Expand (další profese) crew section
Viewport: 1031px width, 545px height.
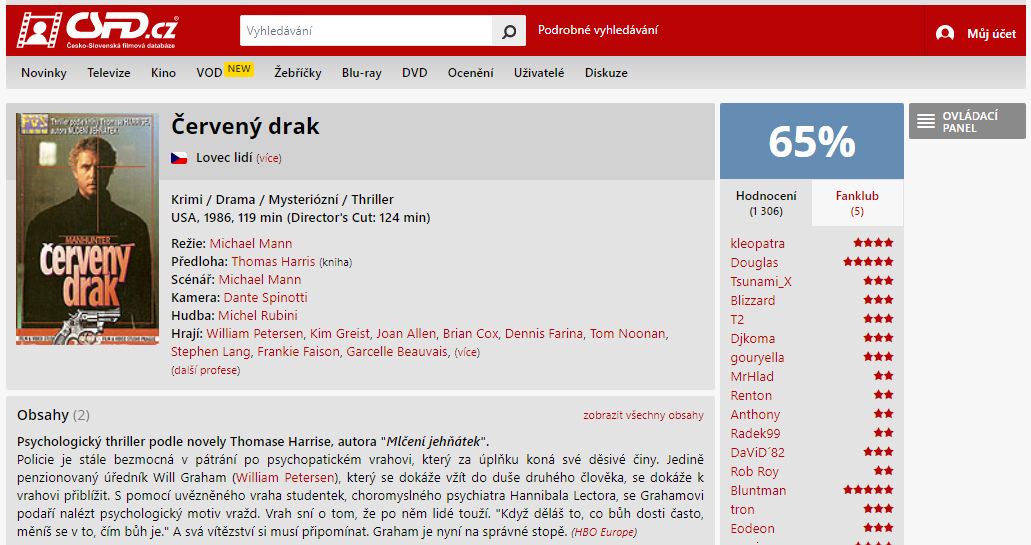coord(205,370)
